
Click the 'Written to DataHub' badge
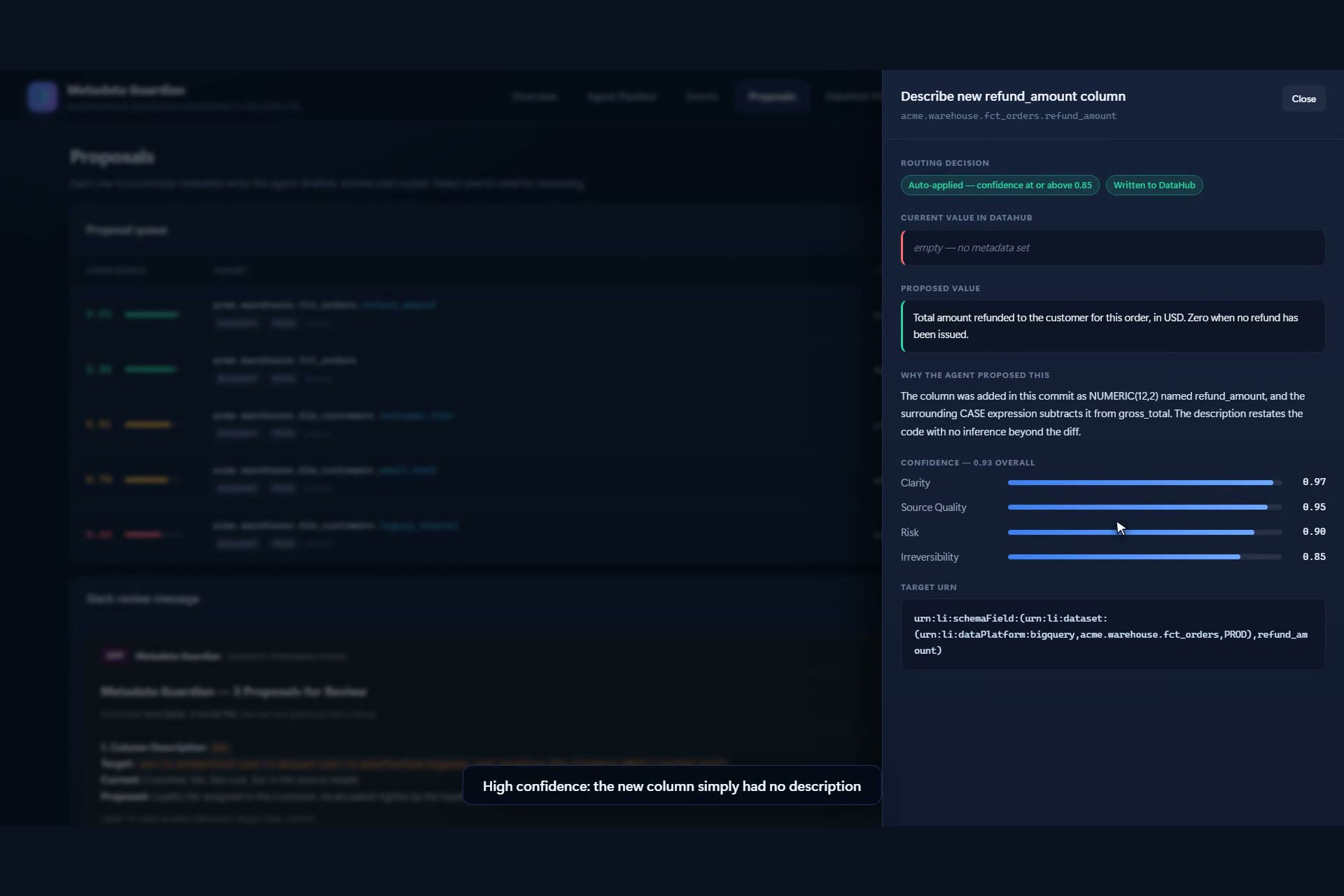[x=1154, y=185]
